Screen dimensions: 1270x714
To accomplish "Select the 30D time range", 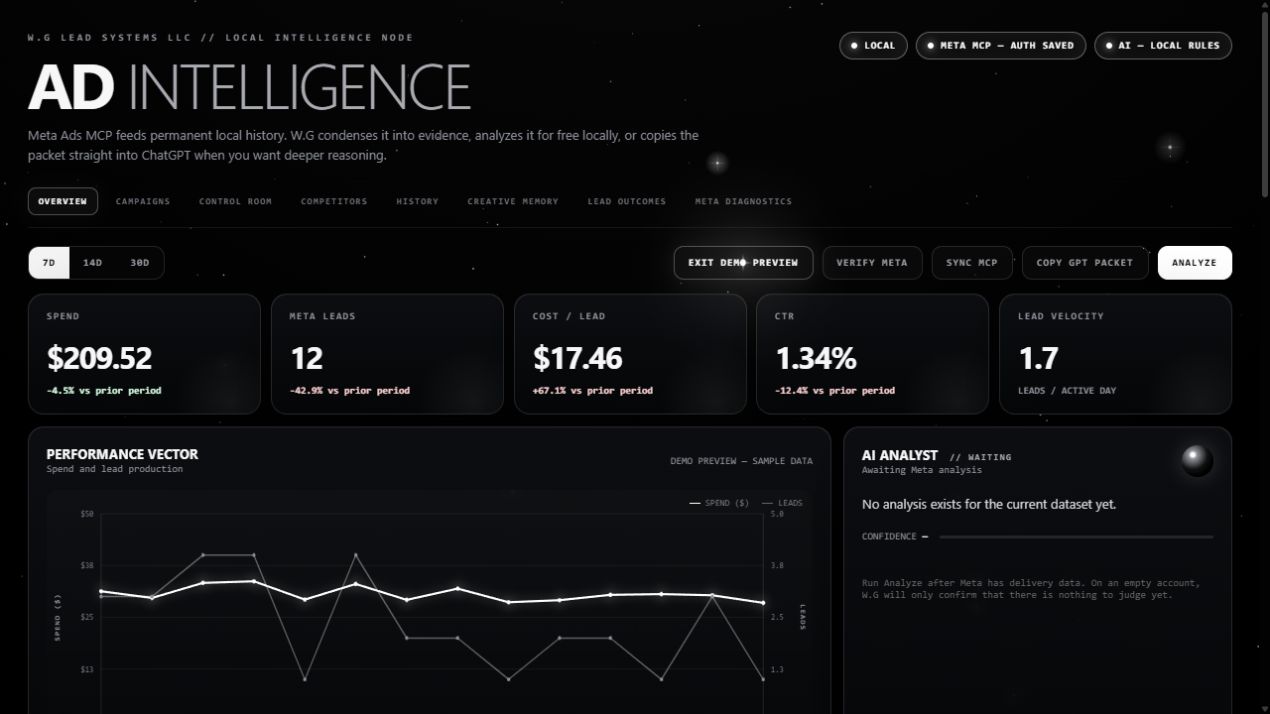I will (139, 263).
